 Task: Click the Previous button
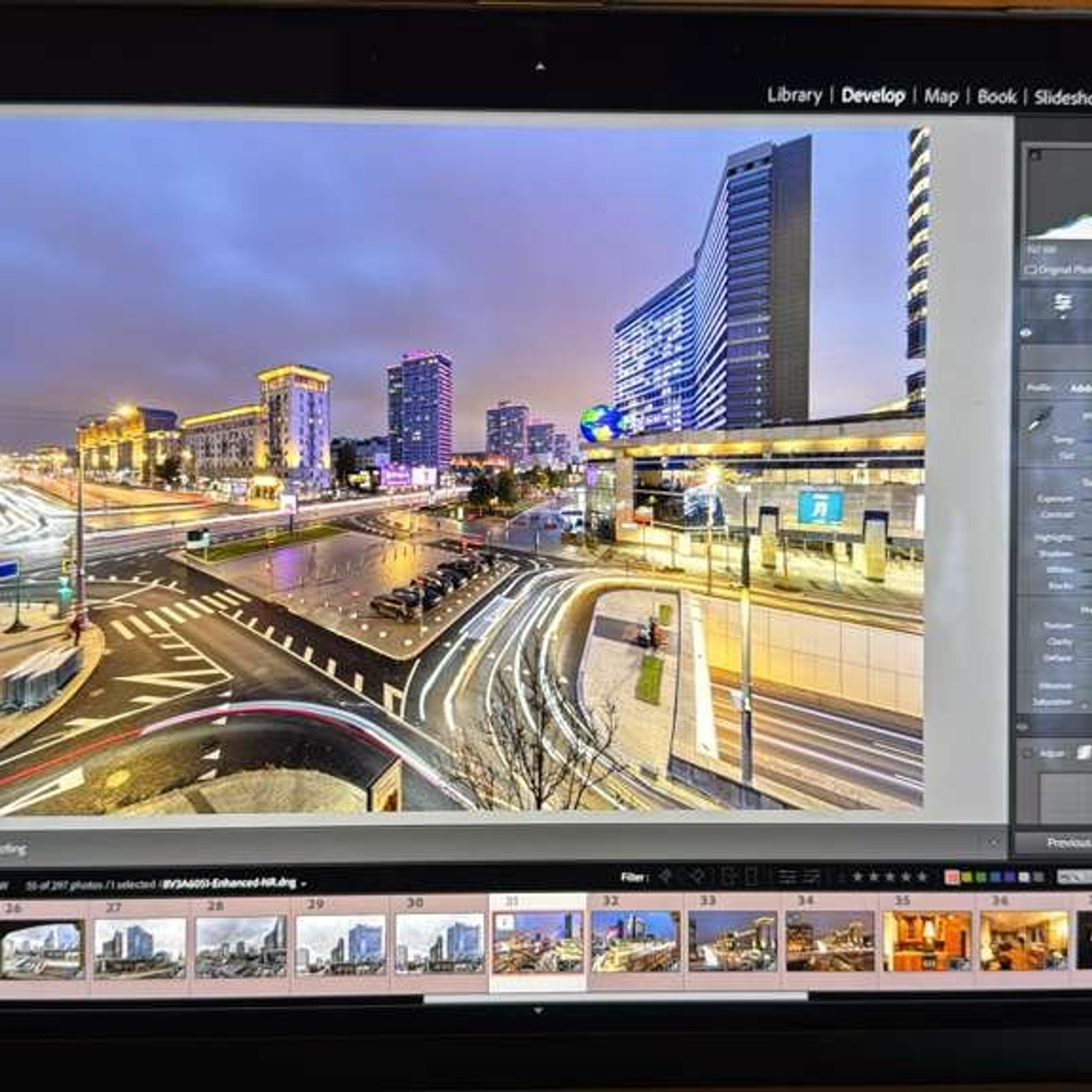click(x=1066, y=843)
